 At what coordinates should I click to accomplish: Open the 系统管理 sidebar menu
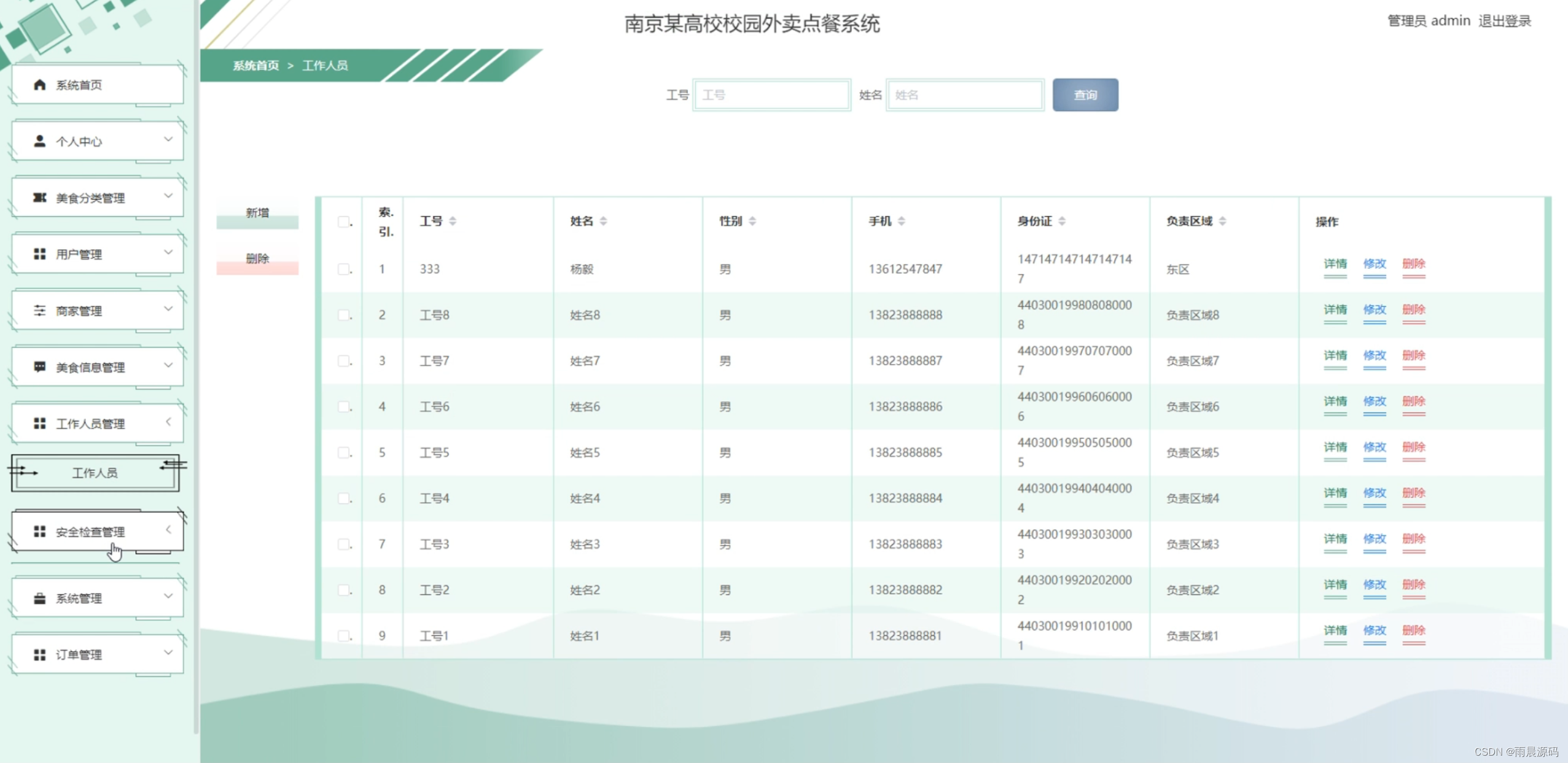tap(98, 598)
